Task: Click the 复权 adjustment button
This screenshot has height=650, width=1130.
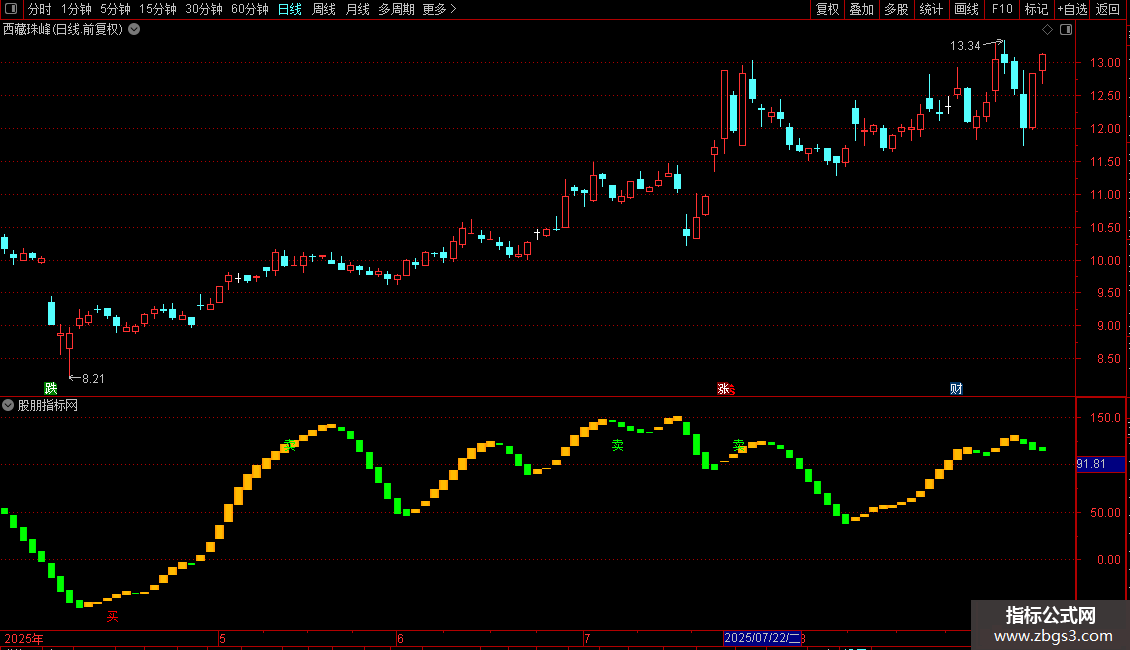Action: (827, 9)
